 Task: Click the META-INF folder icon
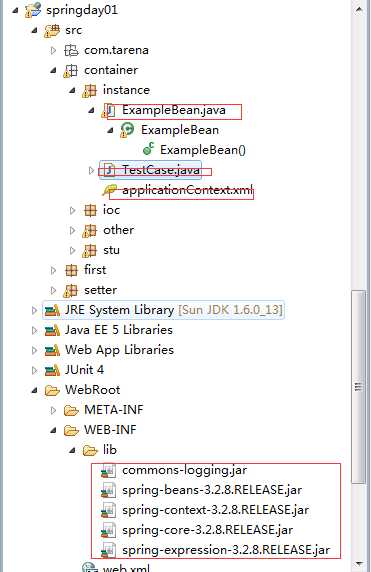point(71,410)
